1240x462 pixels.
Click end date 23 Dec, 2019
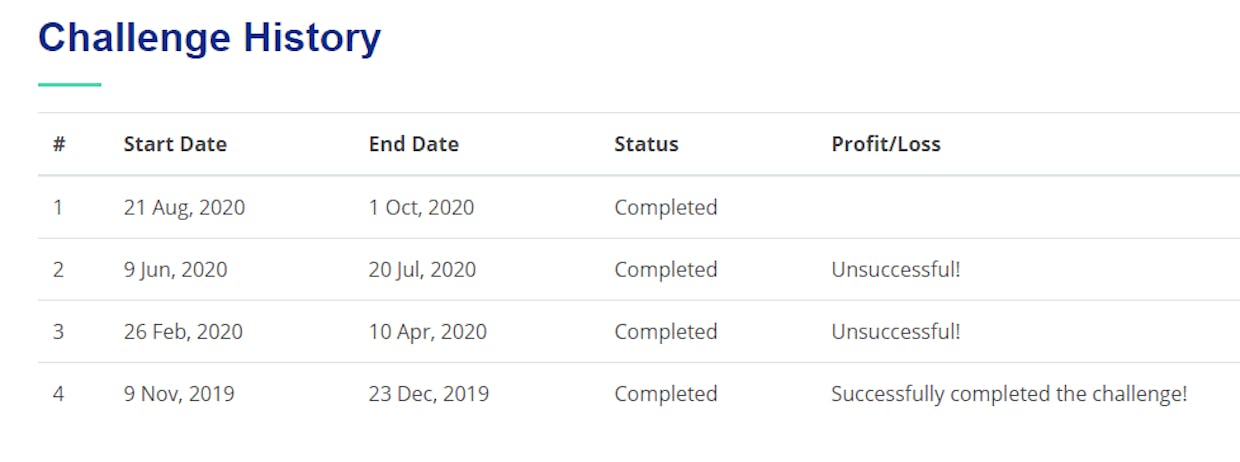point(429,394)
